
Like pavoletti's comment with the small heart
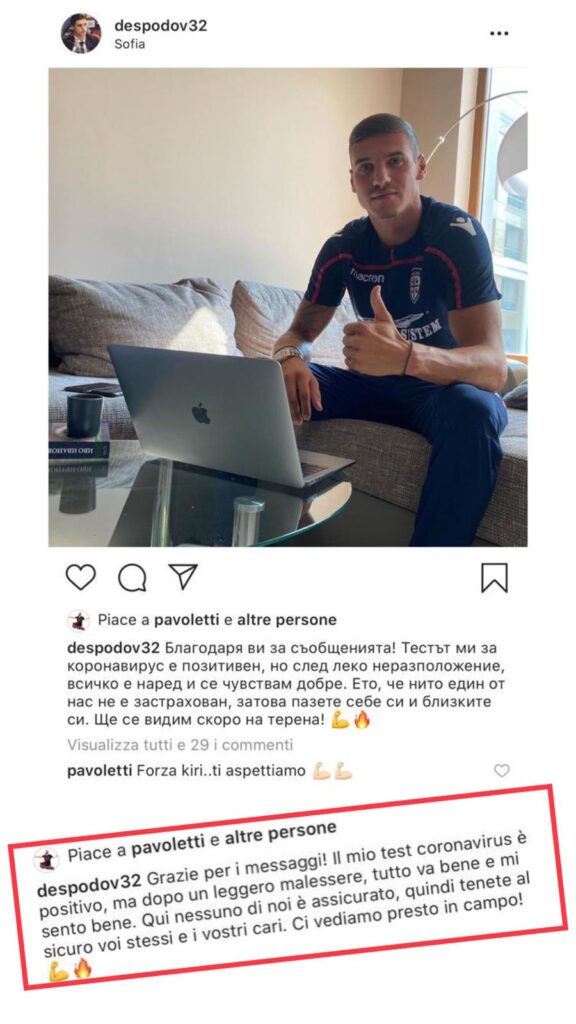click(x=502, y=771)
